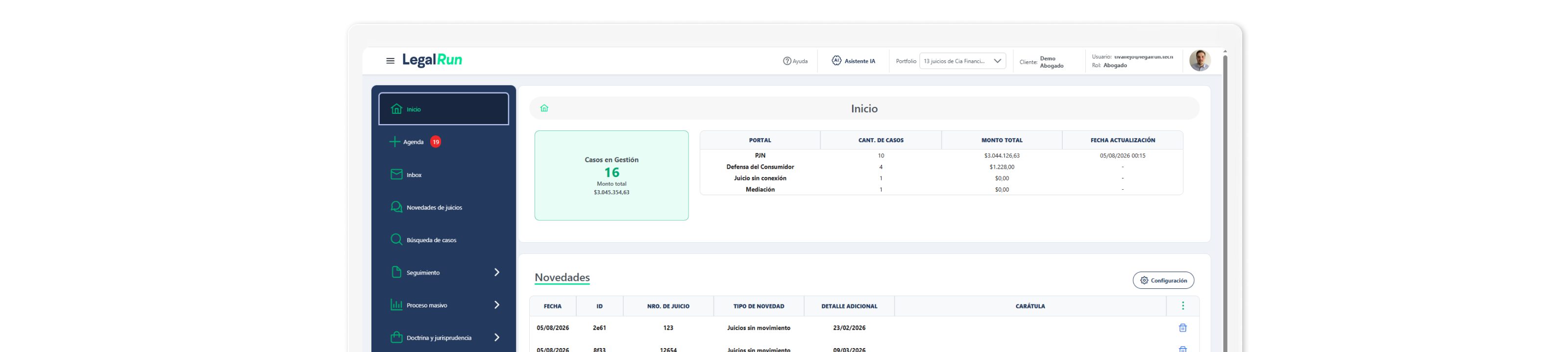Select Juicio sin conexión row
The width and height of the screenshot is (1568, 352).
tap(941, 178)
